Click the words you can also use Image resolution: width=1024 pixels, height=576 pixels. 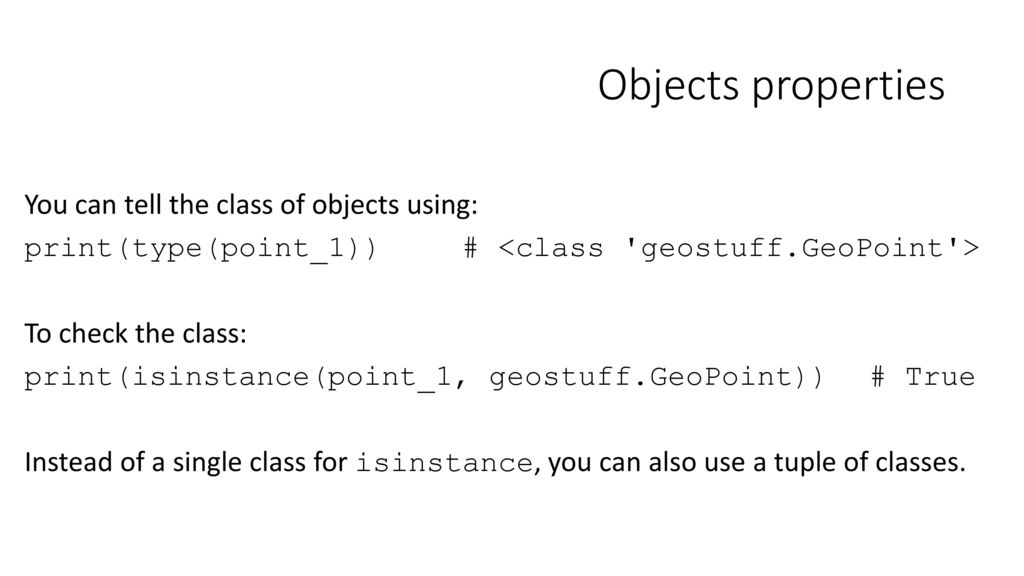(x=656, y=462)
